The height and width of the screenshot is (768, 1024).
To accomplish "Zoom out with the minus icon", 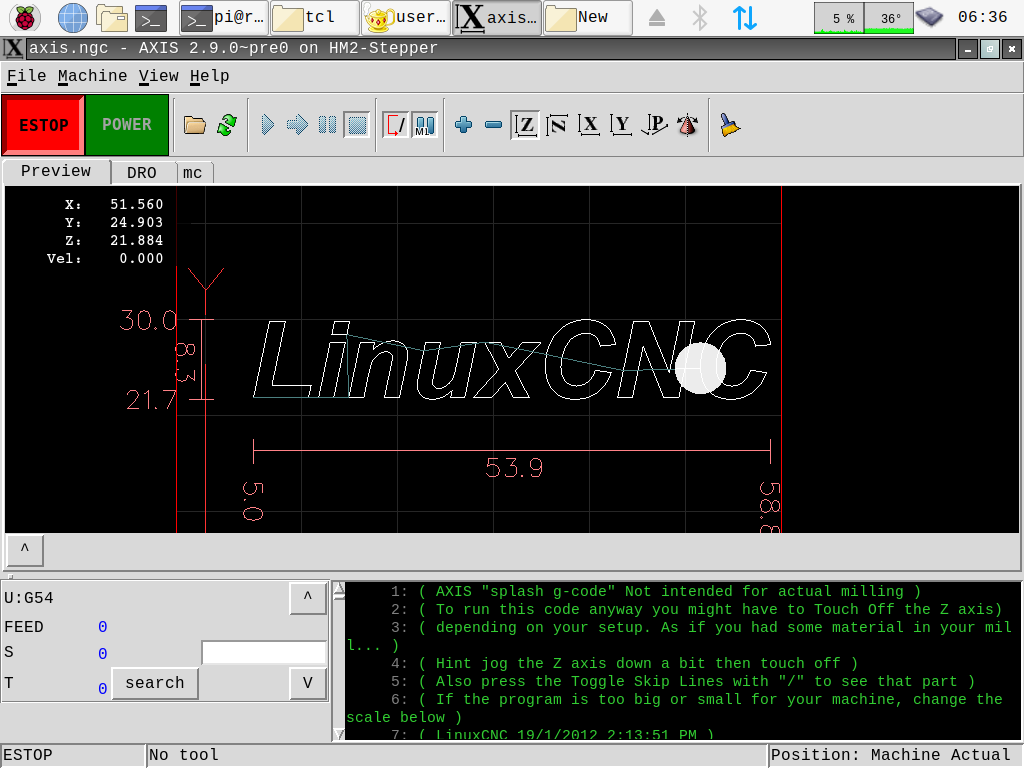I will [494, 125].
